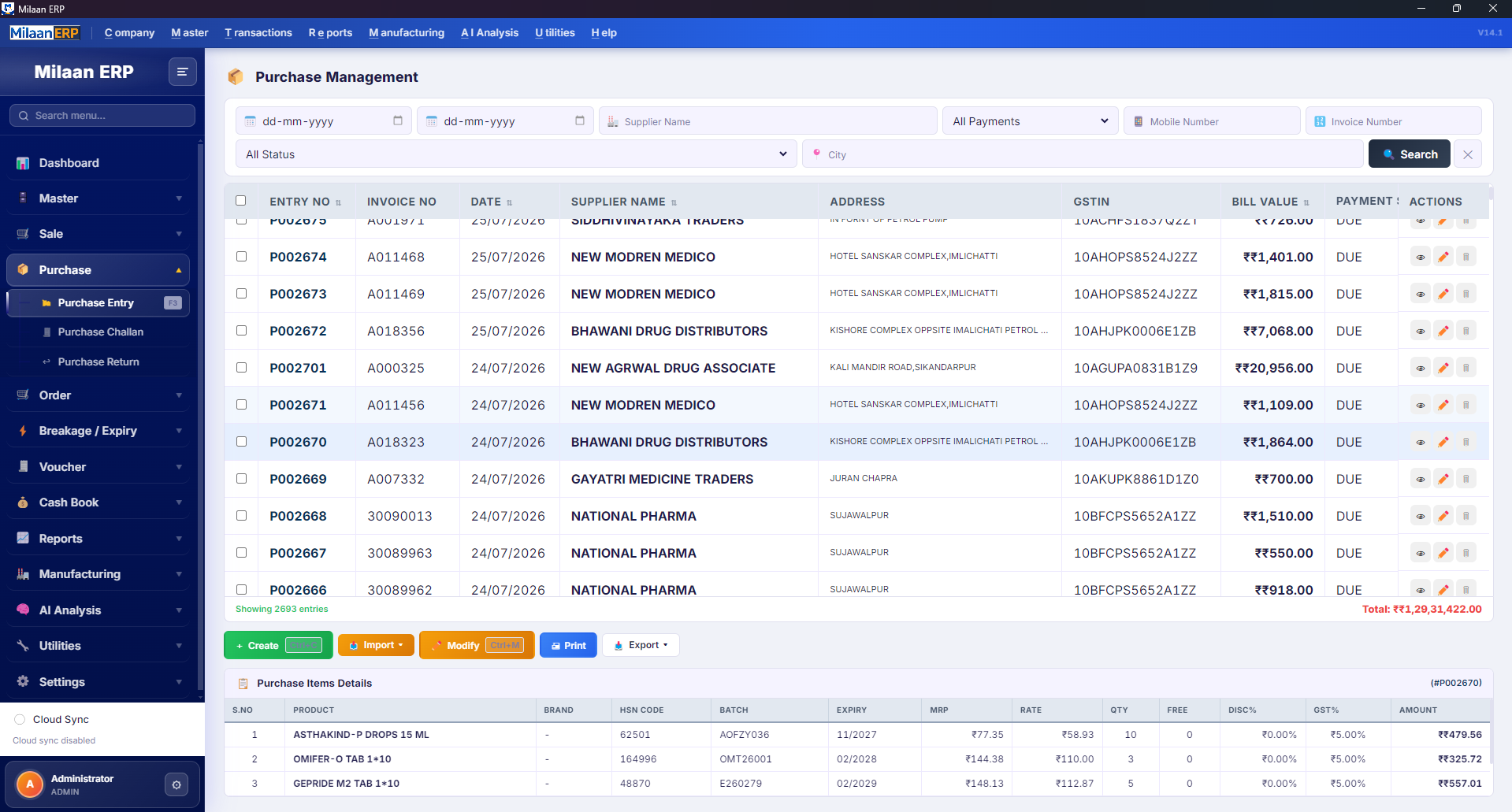Screen dimensions: 1512x812
Task: Open the Manufacturing menu in menu bar
Action: 407,33
